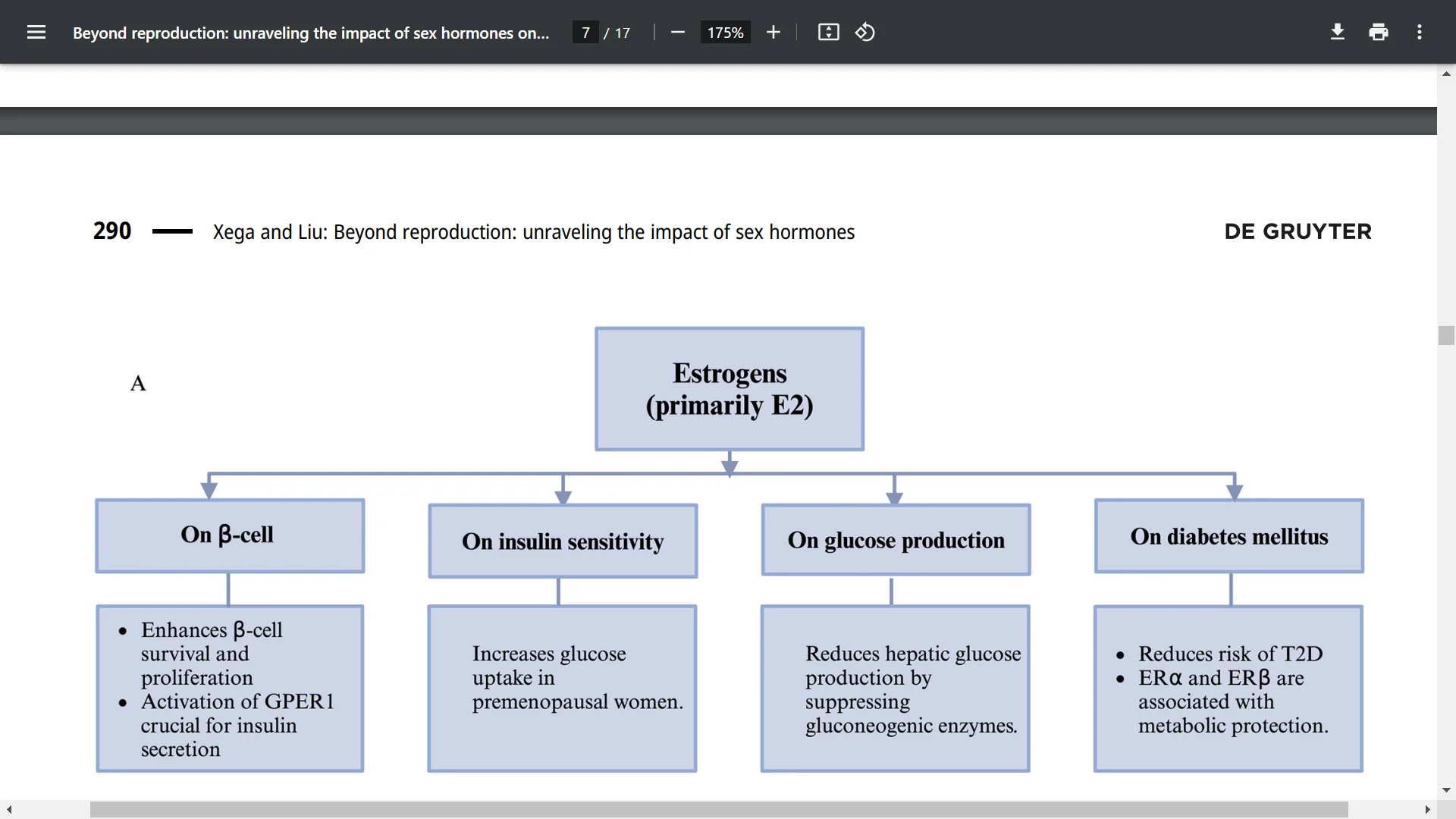Print the document

(1379, 33)
